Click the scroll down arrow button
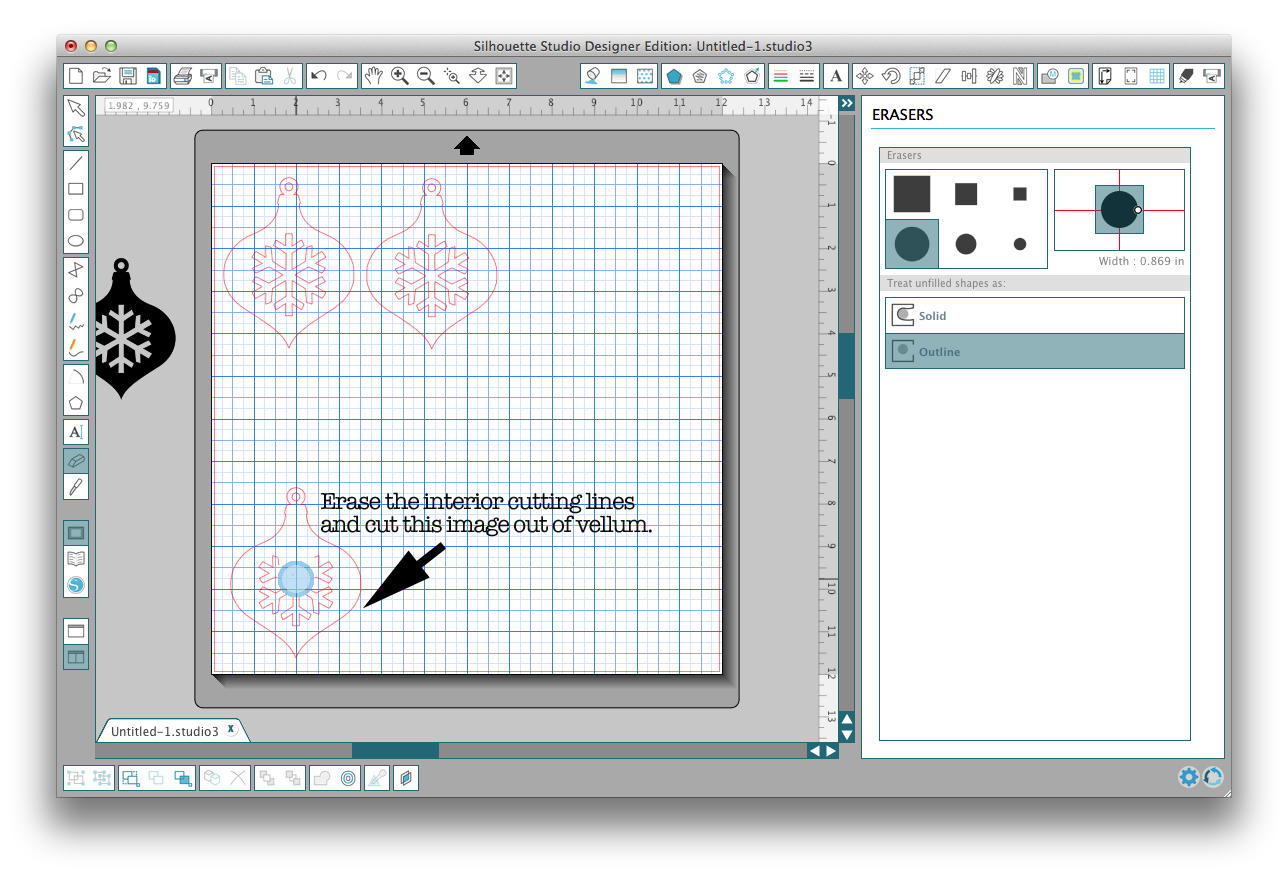 coord(846,735)
